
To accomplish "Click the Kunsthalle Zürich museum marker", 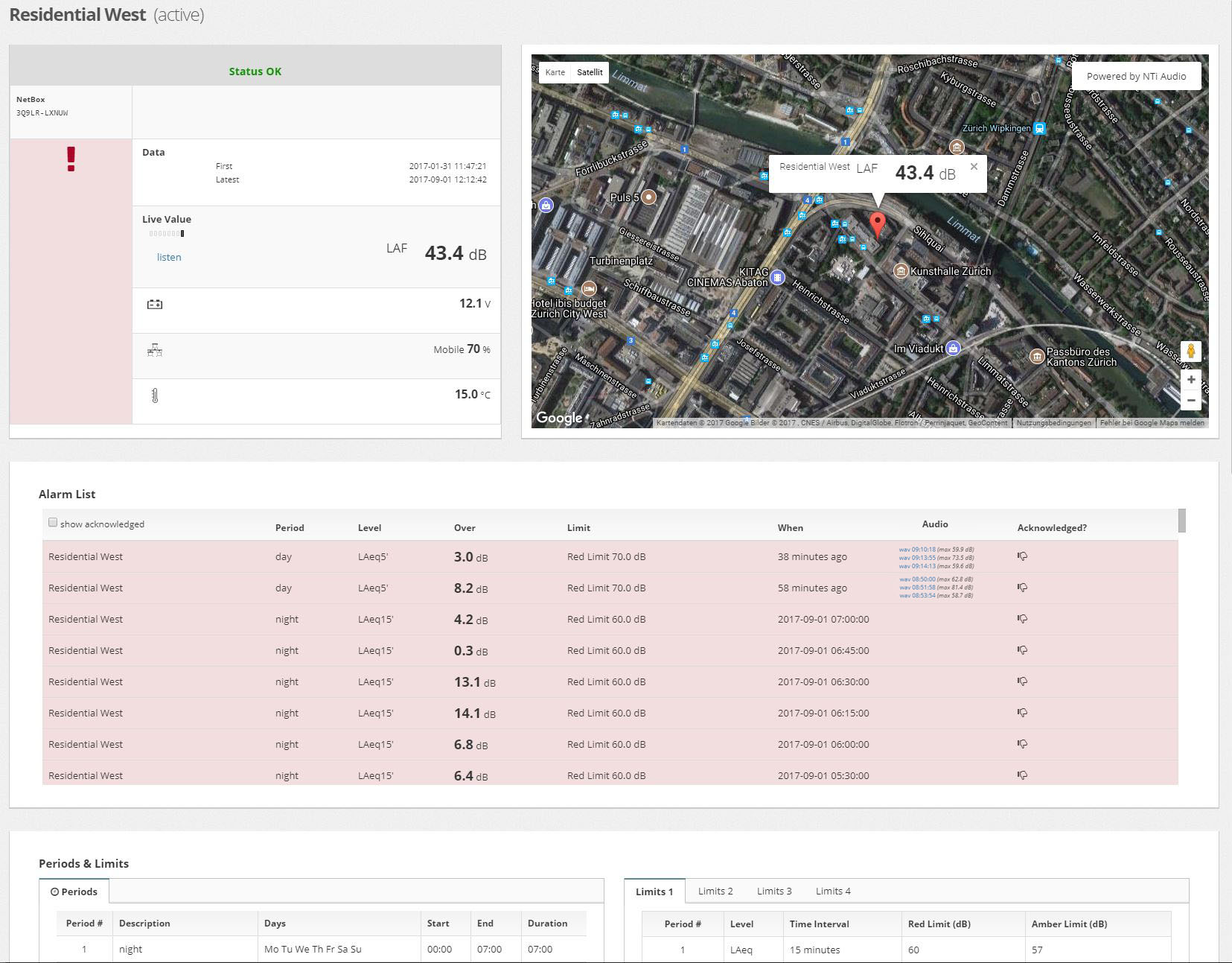I will pyautogui.click(x=901, y=271).
